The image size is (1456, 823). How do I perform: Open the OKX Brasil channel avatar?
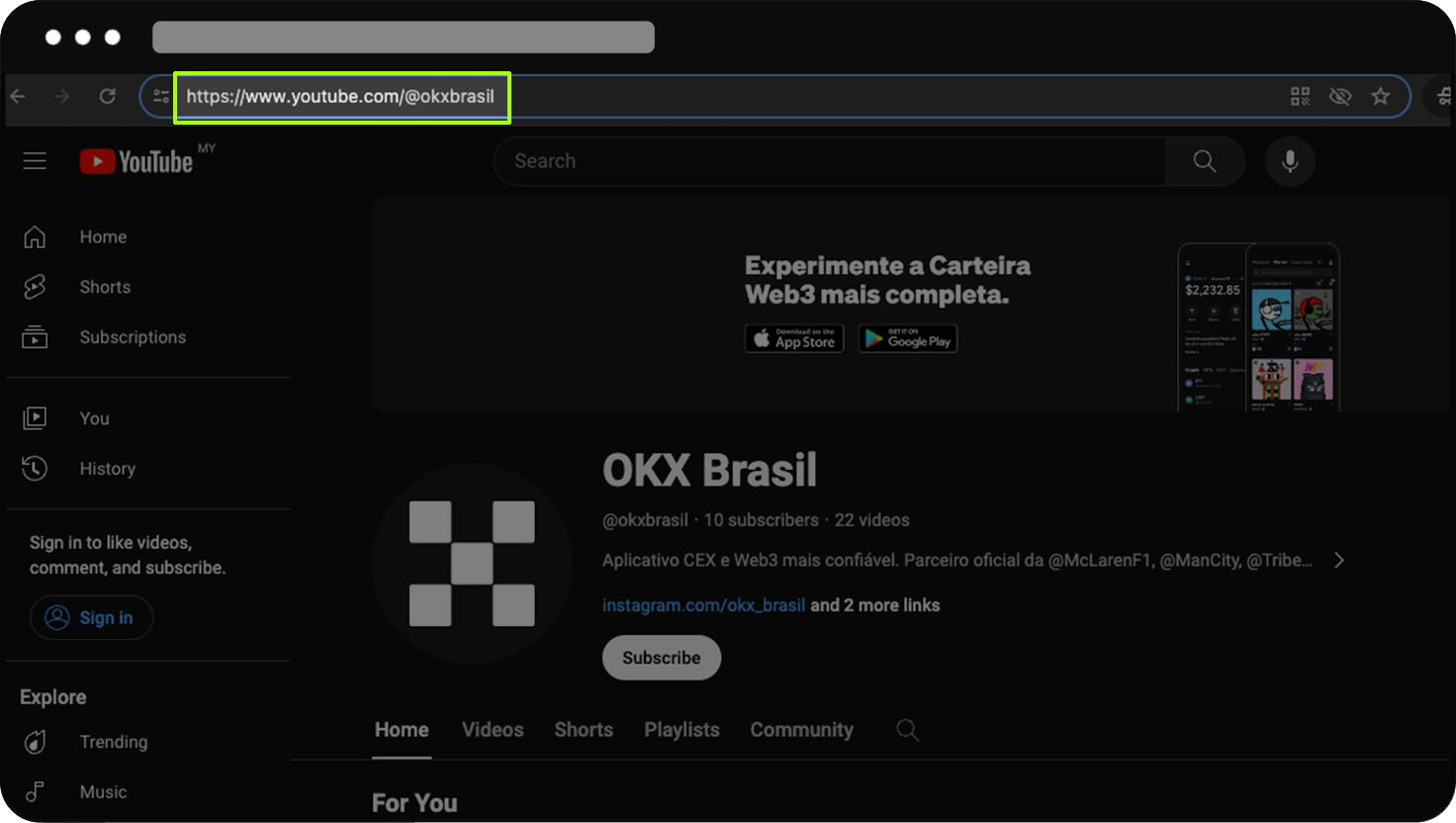click(472, 563)
